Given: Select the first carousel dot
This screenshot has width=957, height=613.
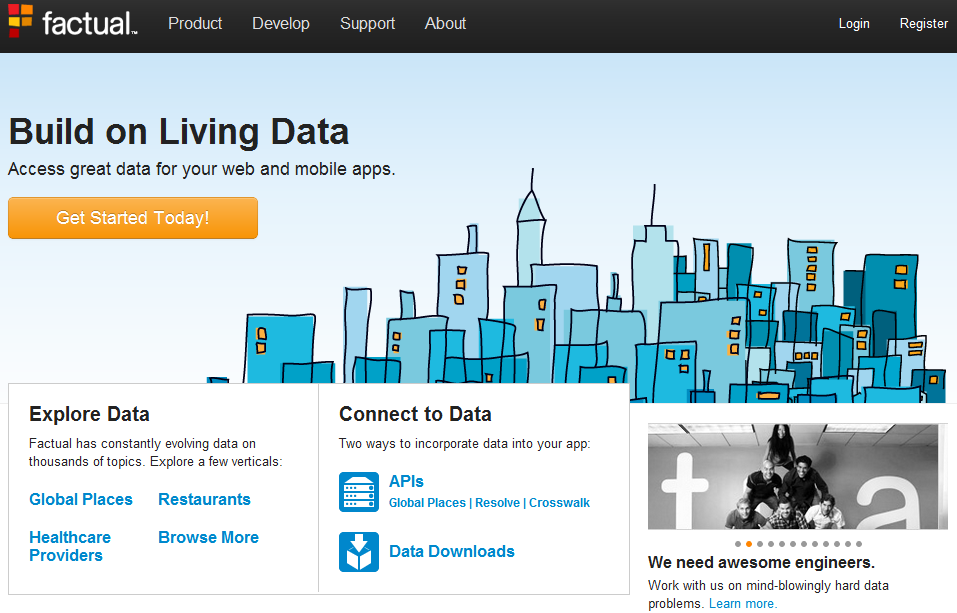Looking at the screenshot, I should tap(738, 544).
